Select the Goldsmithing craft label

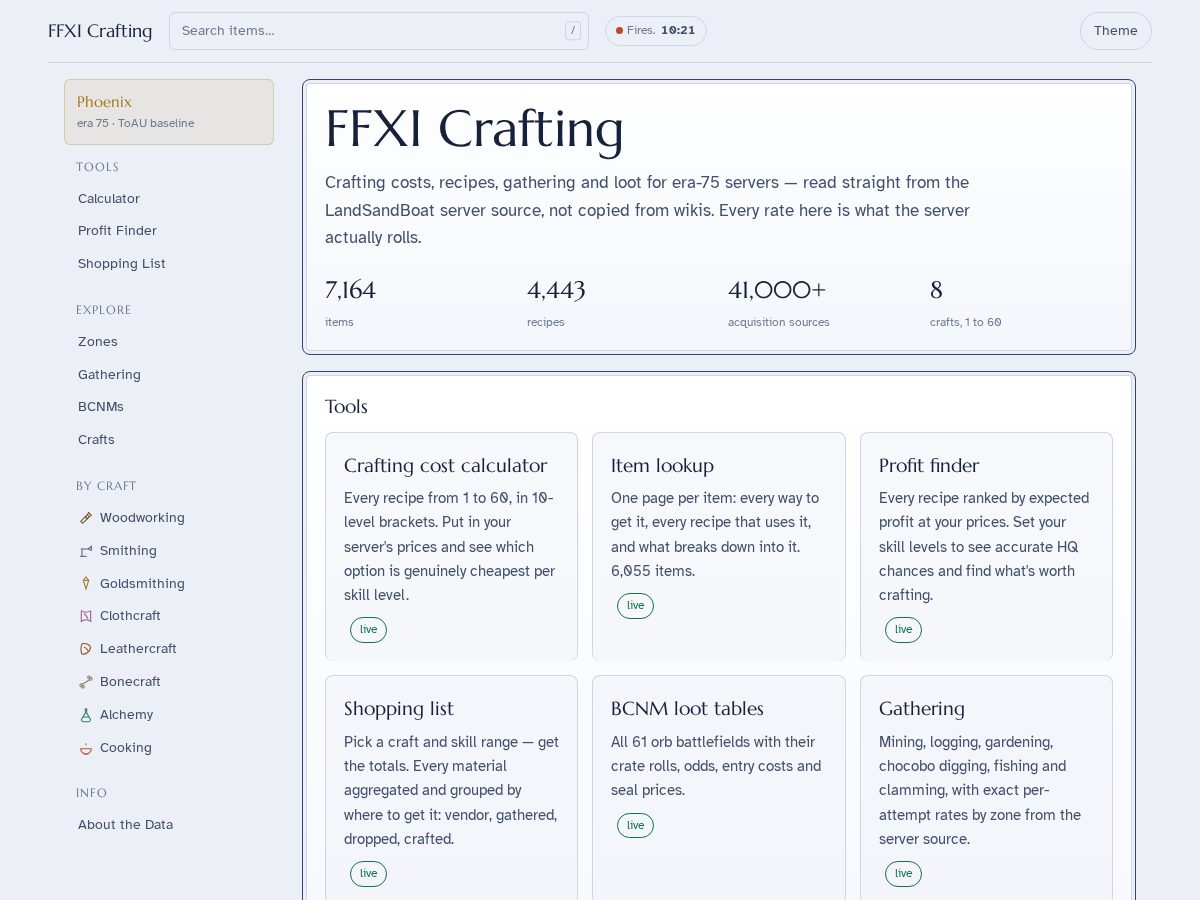tap(142, 584)
